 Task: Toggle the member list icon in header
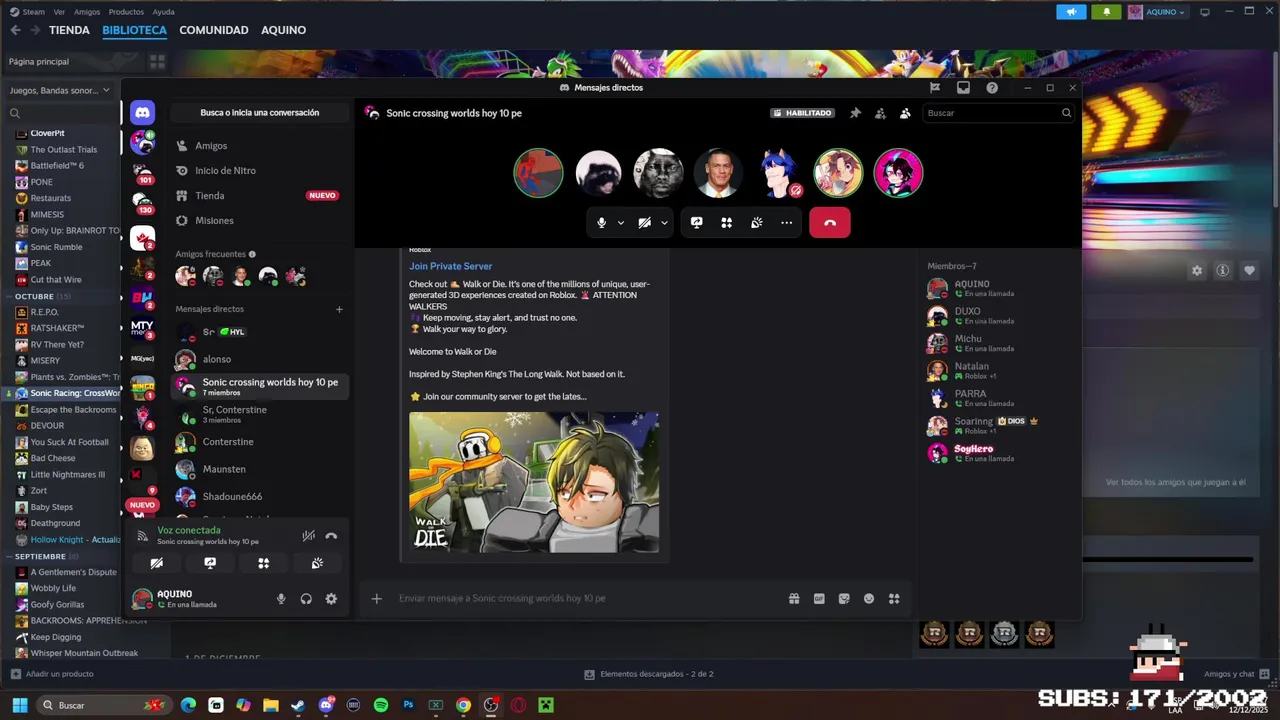click(x=905, y=113)
